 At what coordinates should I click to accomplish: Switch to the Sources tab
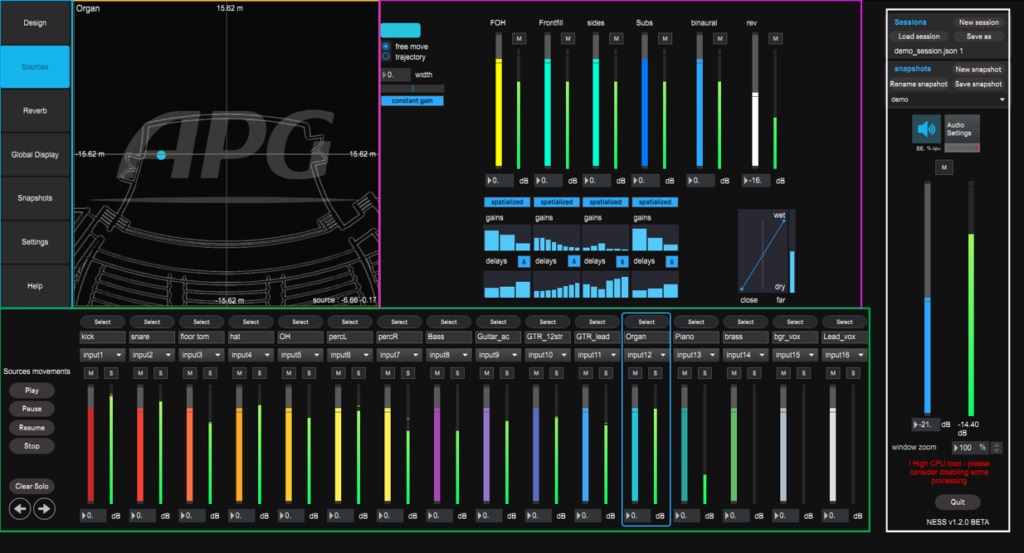click(x=35, y=67)
